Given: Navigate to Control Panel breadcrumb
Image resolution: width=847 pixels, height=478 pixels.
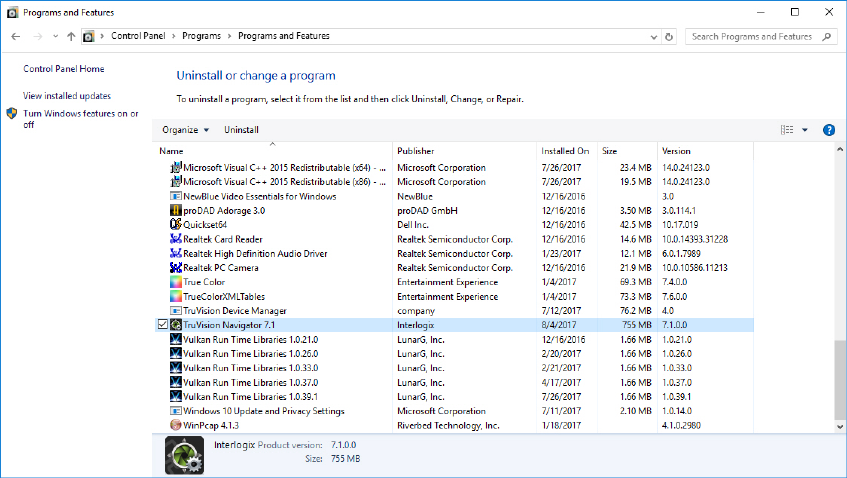Looking at the screenshot, I should click(138, 36).
